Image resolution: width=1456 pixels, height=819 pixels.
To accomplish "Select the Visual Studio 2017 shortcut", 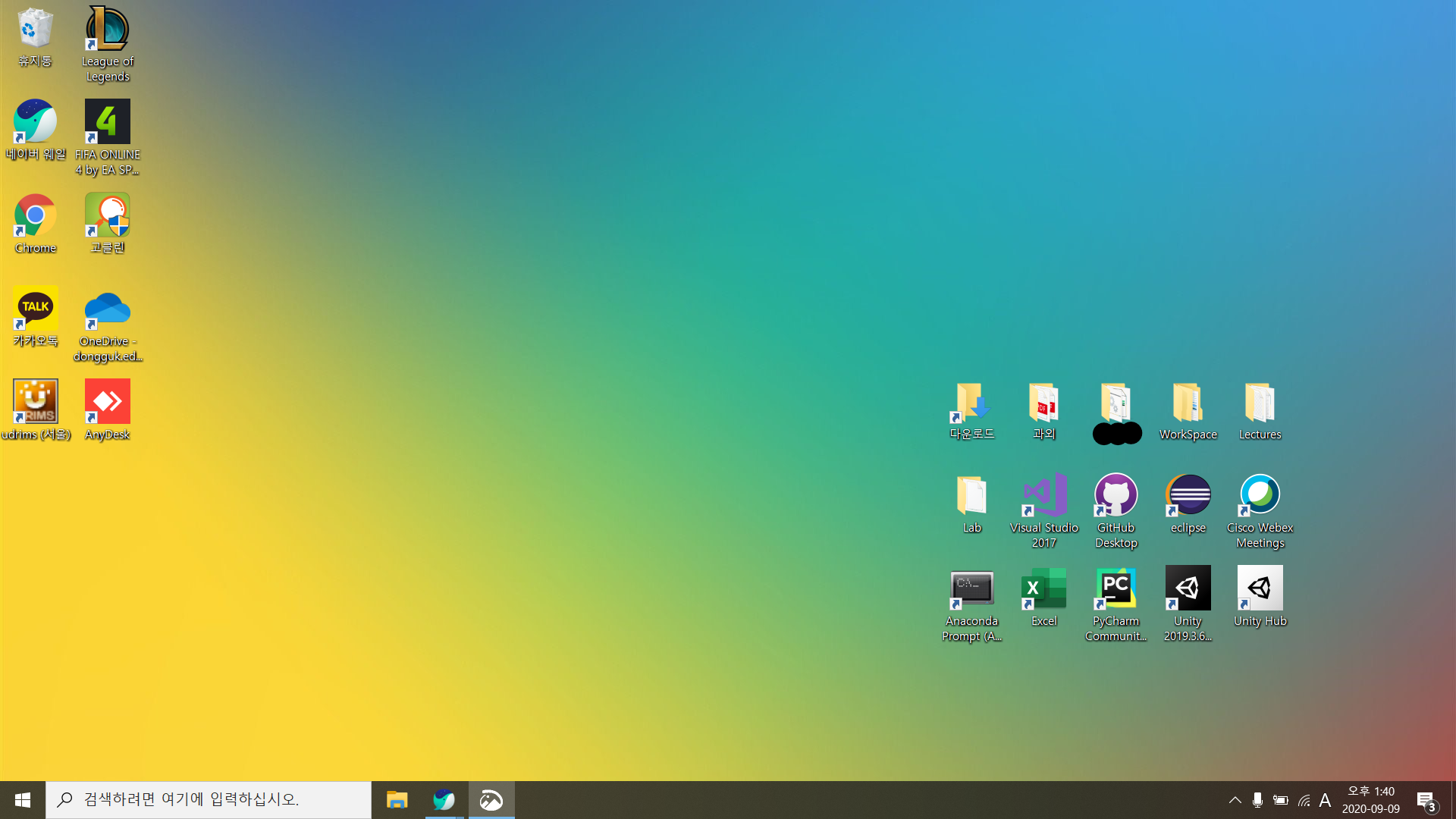I will click(x=1043, y=495).
